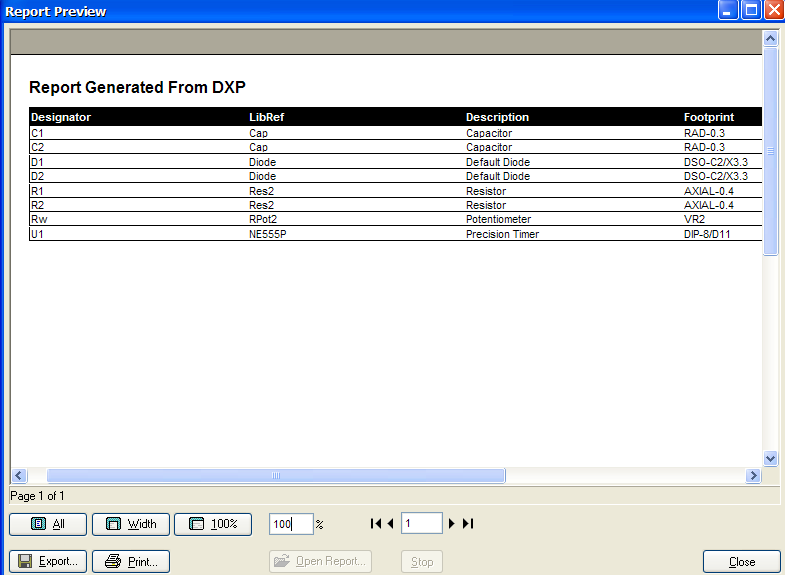Screen dimensions: 785x575
Task: Click the All pages view button
Action: click(48, 524)
